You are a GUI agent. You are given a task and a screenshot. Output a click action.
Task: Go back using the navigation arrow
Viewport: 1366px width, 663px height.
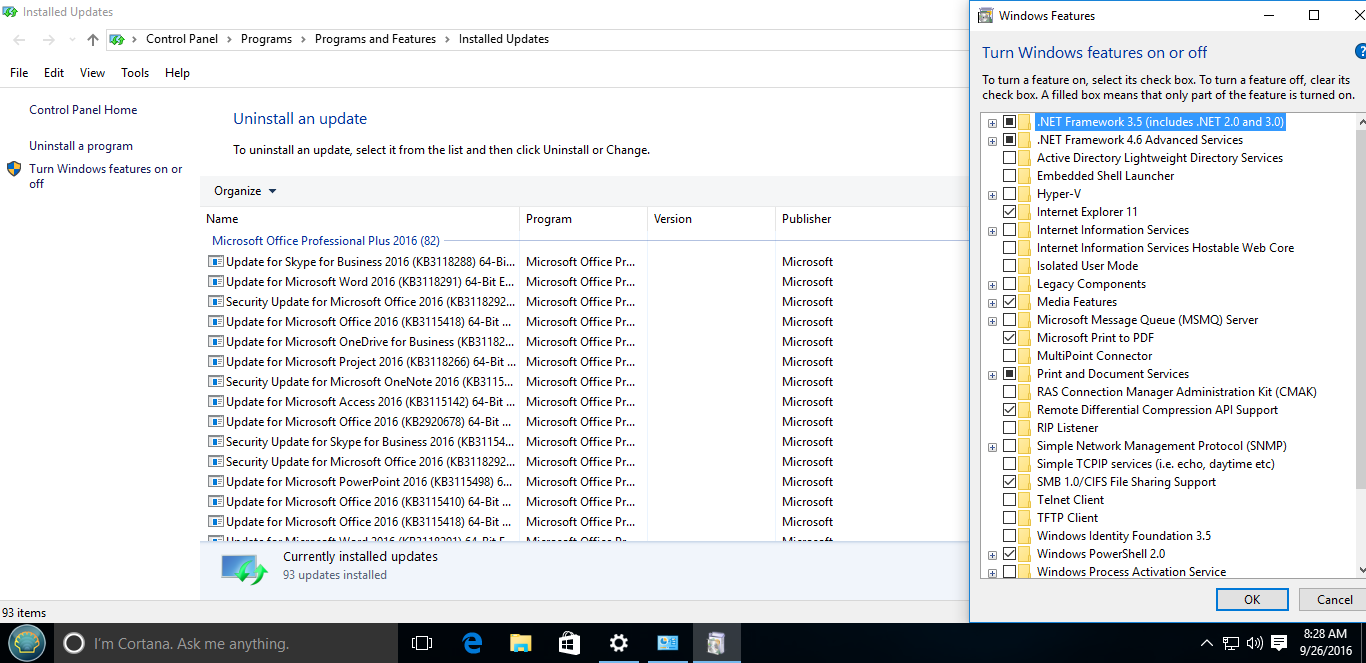(20, 40)
